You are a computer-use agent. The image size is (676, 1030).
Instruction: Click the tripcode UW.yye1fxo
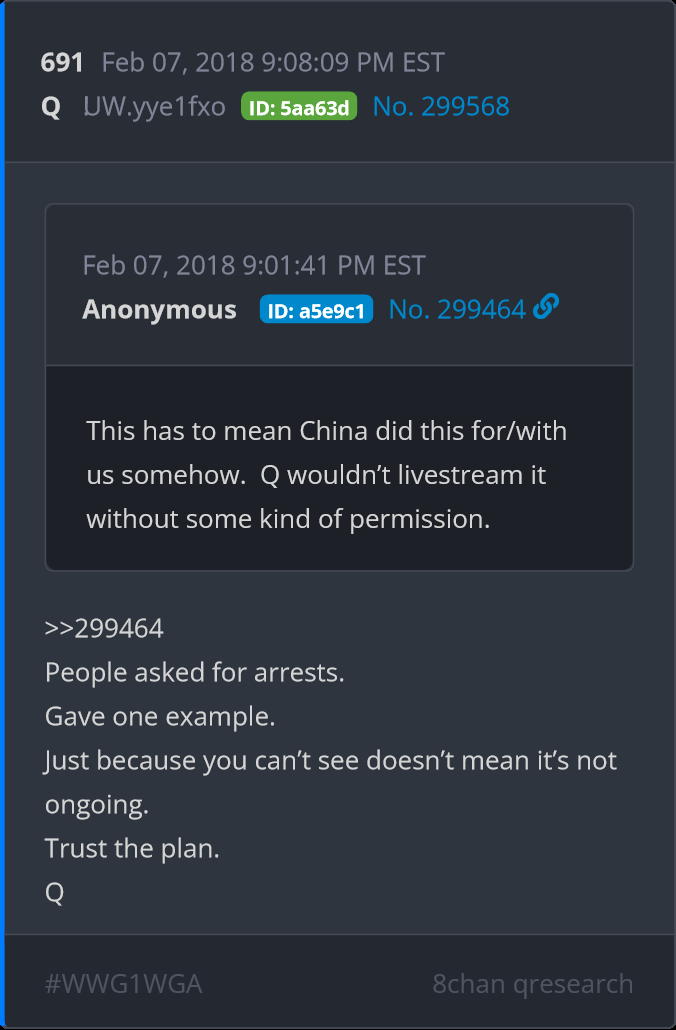(x=154, y=106)
